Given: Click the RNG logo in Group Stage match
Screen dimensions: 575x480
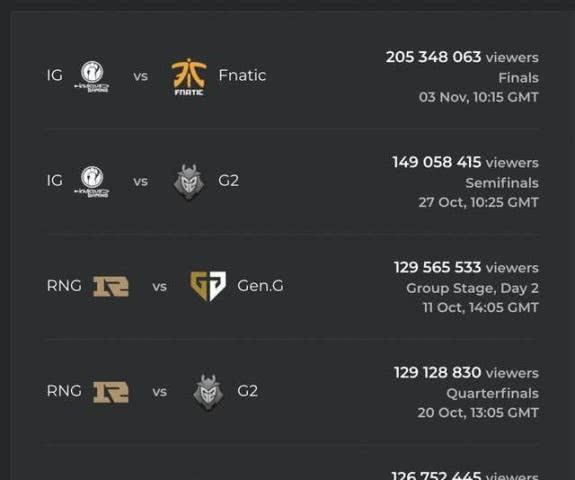Looking at the screenshot, I should [111, 286].
